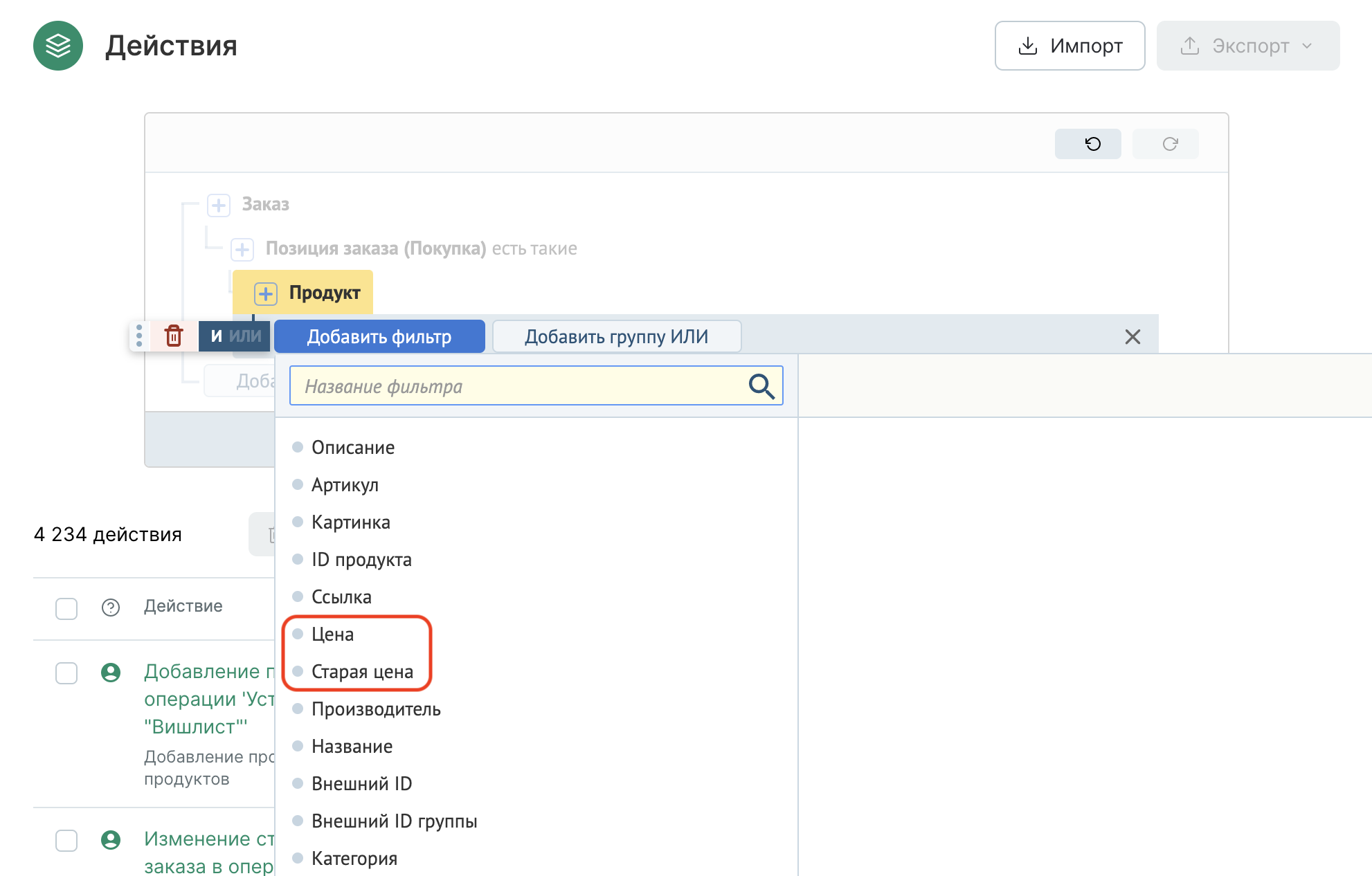The width and height of the screenshot is (1372, 876).
Task: Expand the Позиция заказа plus icon
Action: coord(242,249)
